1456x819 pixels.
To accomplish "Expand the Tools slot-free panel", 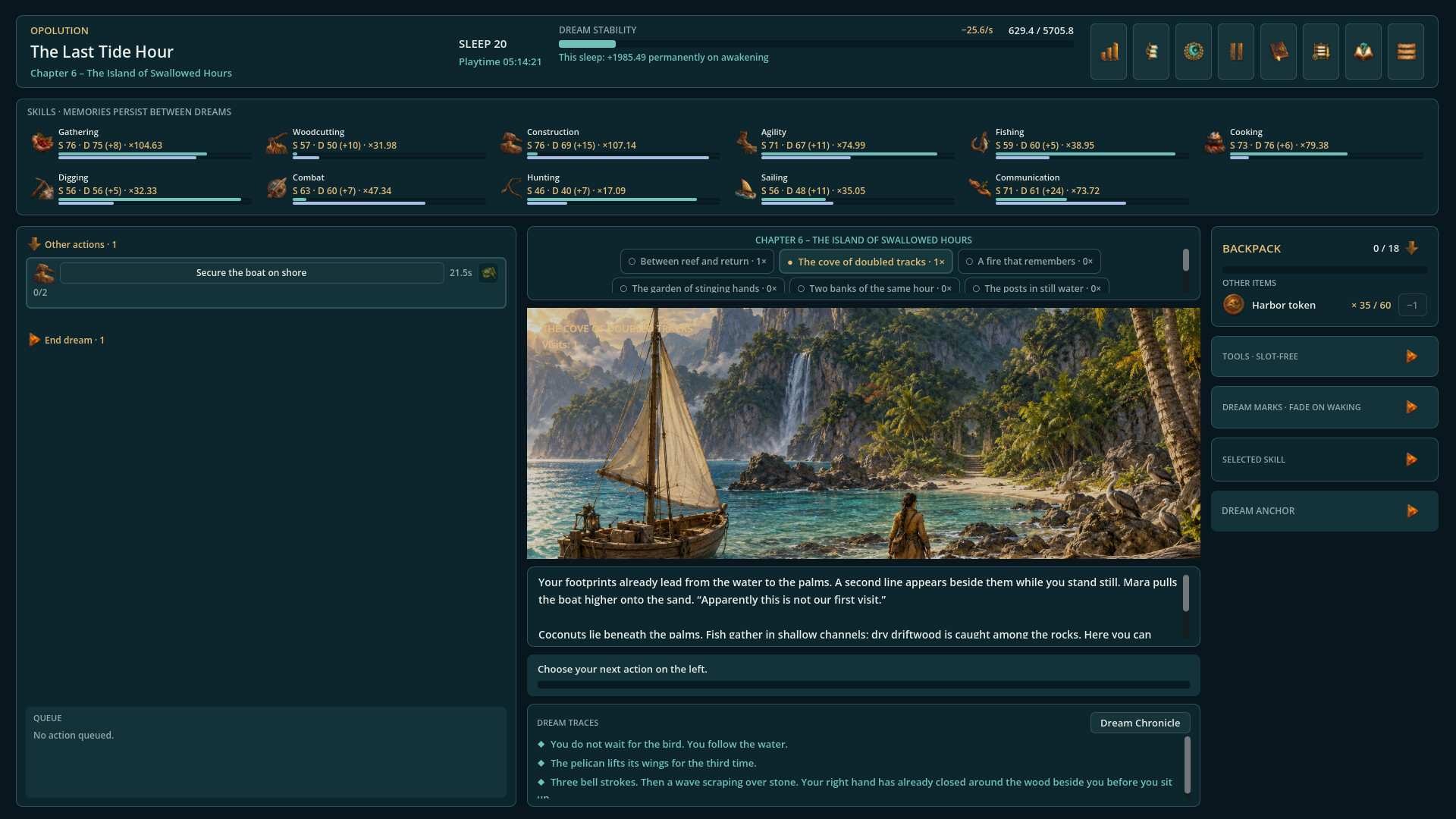I will [x=1411, y=356].
